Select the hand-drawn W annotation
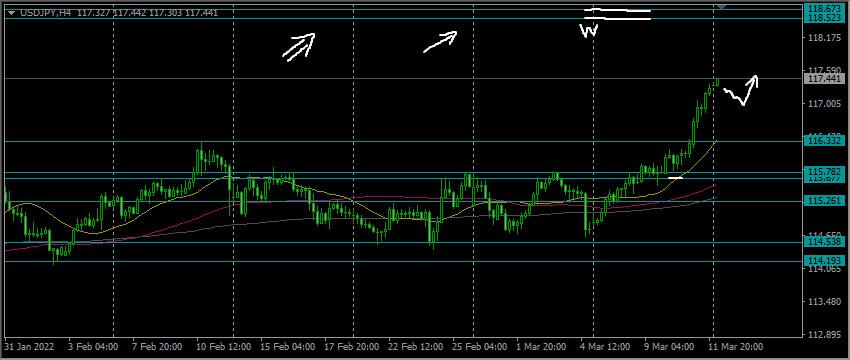Image resolution: width=850 pixels, height=360 pixels. [x=589, y=31]
